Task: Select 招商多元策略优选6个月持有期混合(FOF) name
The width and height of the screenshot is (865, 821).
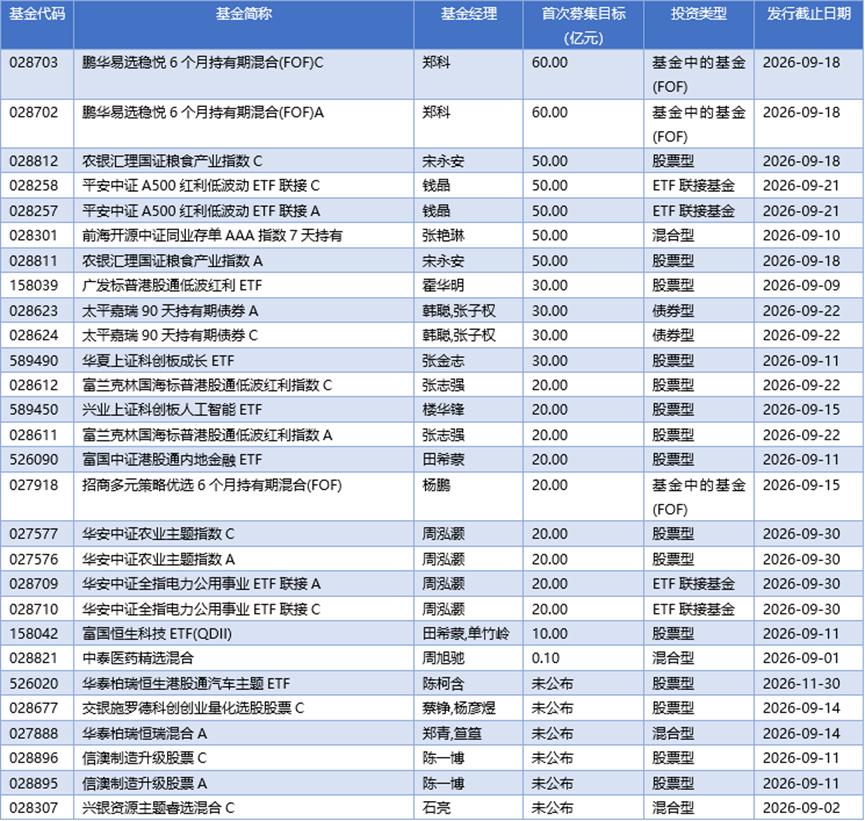Action: click(212, 486)
